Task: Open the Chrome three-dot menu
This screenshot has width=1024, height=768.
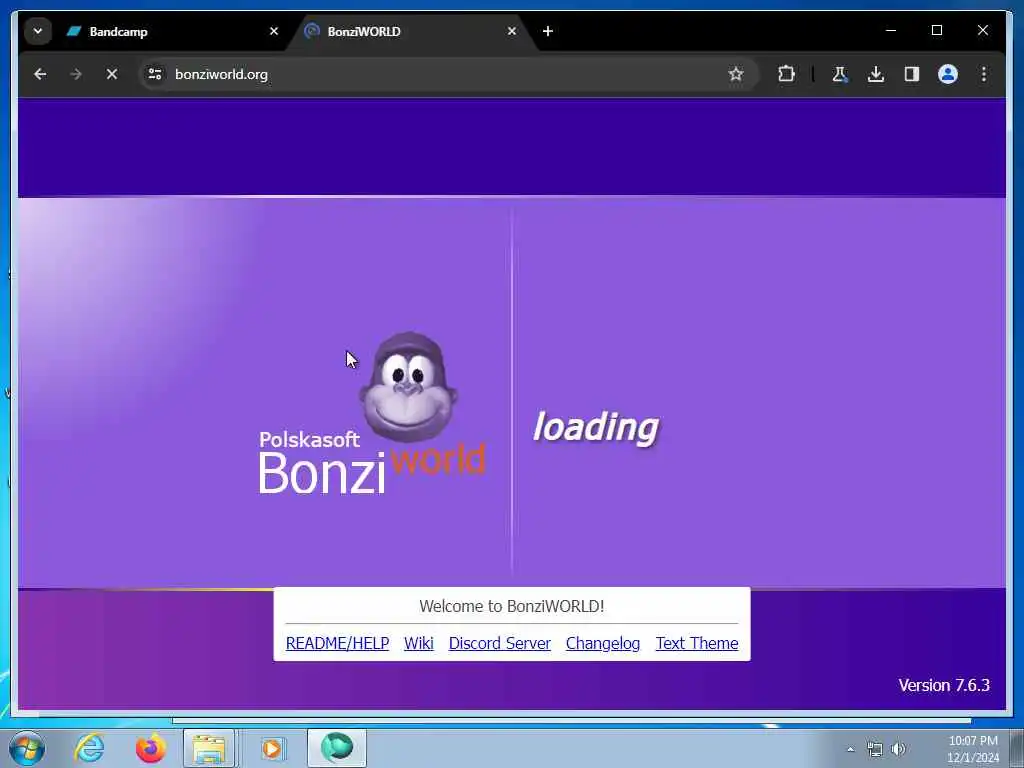Action: coord(984,74)
